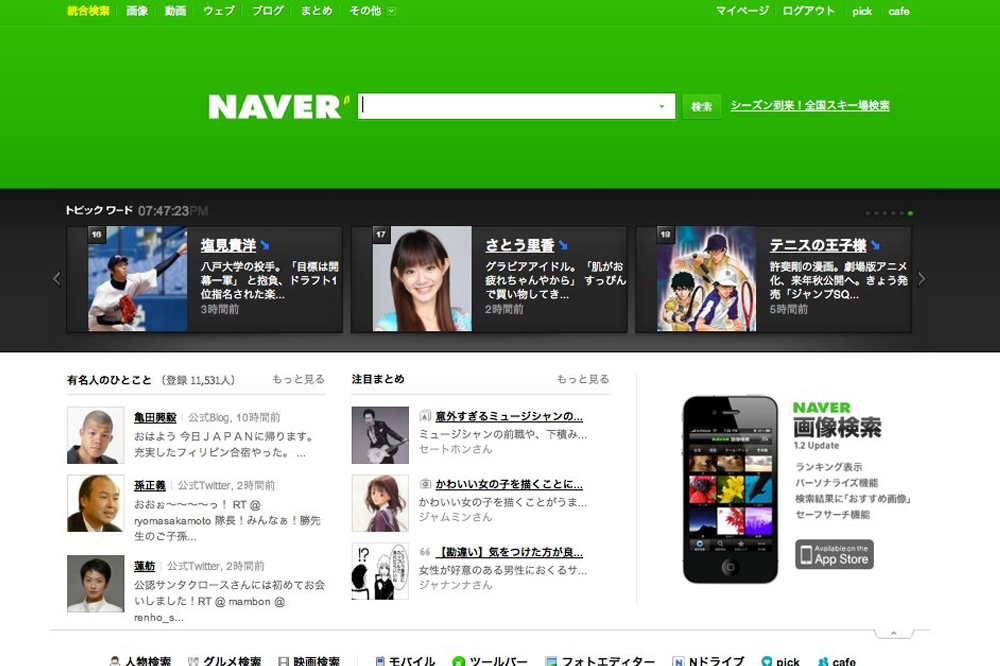
Task: Click the article type icon beside 意外すぎるミュージシャンの
Action: click(425, 416)
